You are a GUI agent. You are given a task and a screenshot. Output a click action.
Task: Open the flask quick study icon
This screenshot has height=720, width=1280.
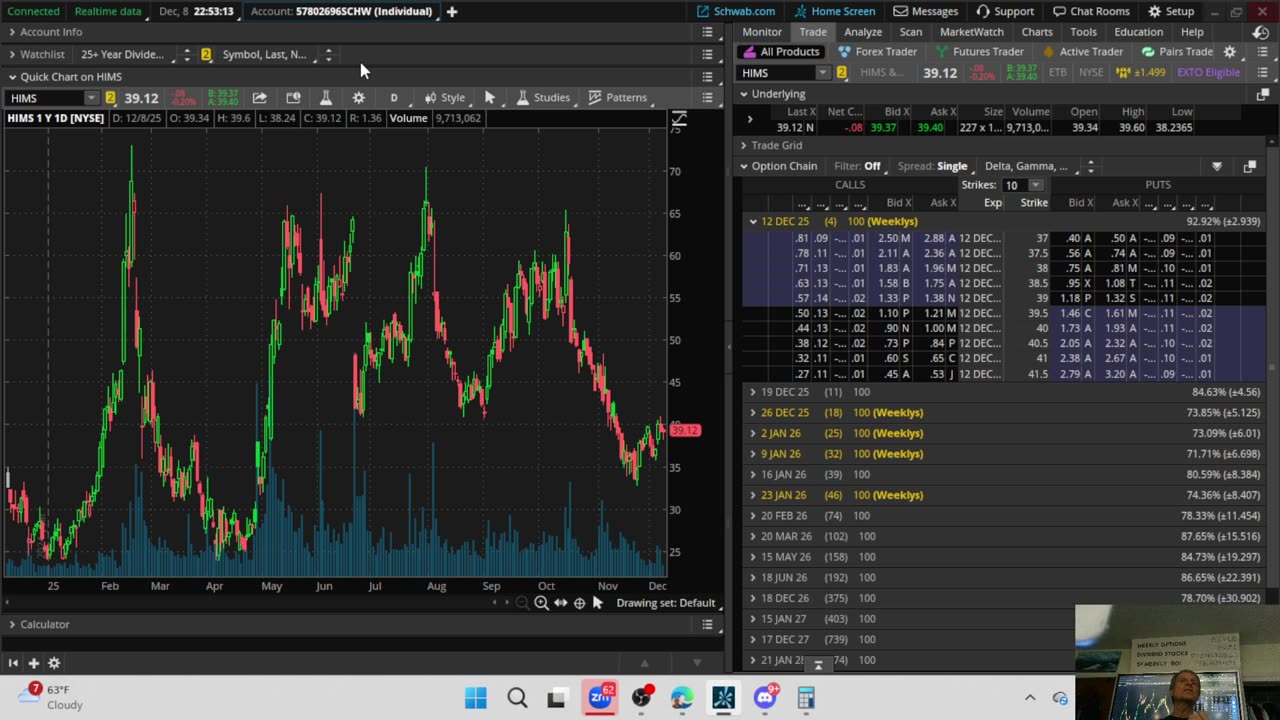click(325, 97)
